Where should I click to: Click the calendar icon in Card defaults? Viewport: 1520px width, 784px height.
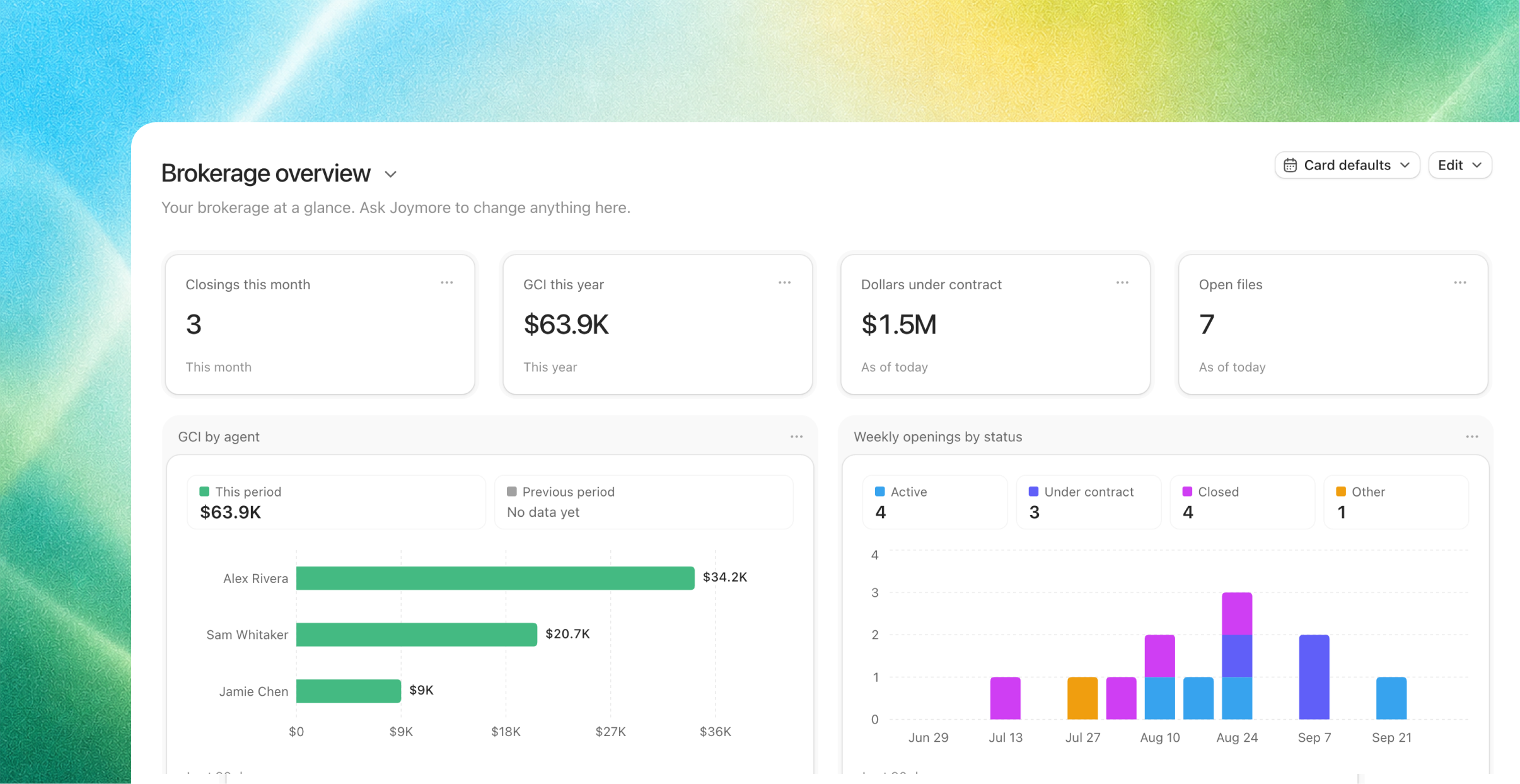click(x=1291, y=165)
